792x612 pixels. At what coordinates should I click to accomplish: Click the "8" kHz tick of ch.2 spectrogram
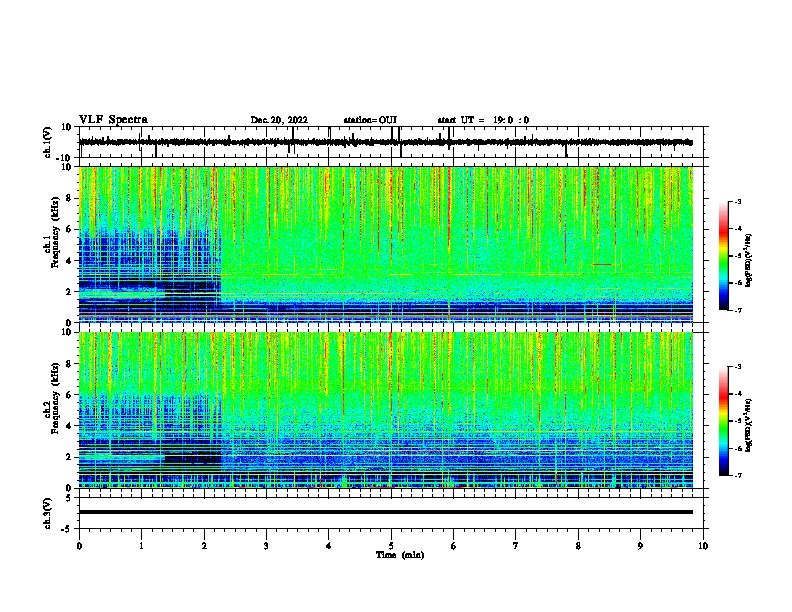click(x=69, y=364)
